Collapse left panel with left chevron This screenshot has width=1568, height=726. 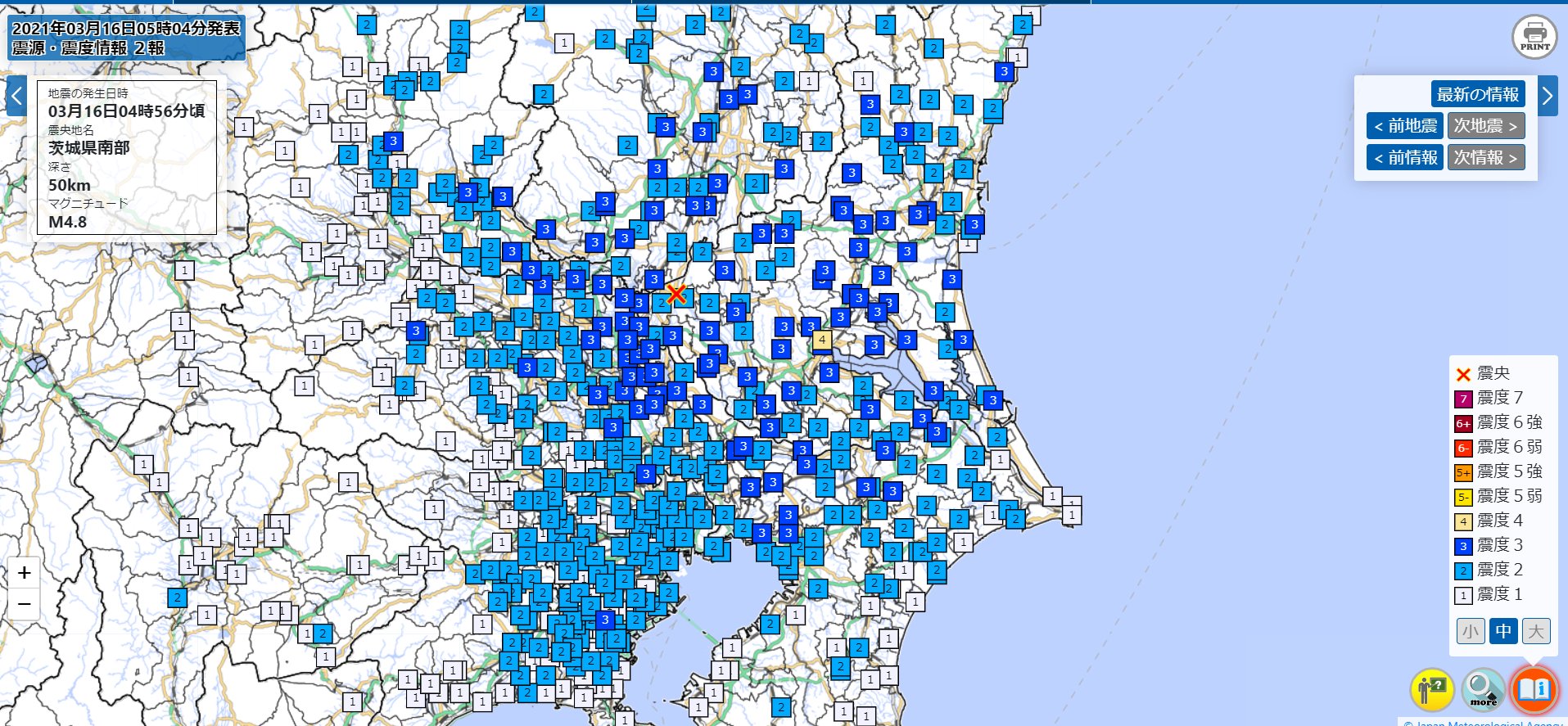(16, 96)
